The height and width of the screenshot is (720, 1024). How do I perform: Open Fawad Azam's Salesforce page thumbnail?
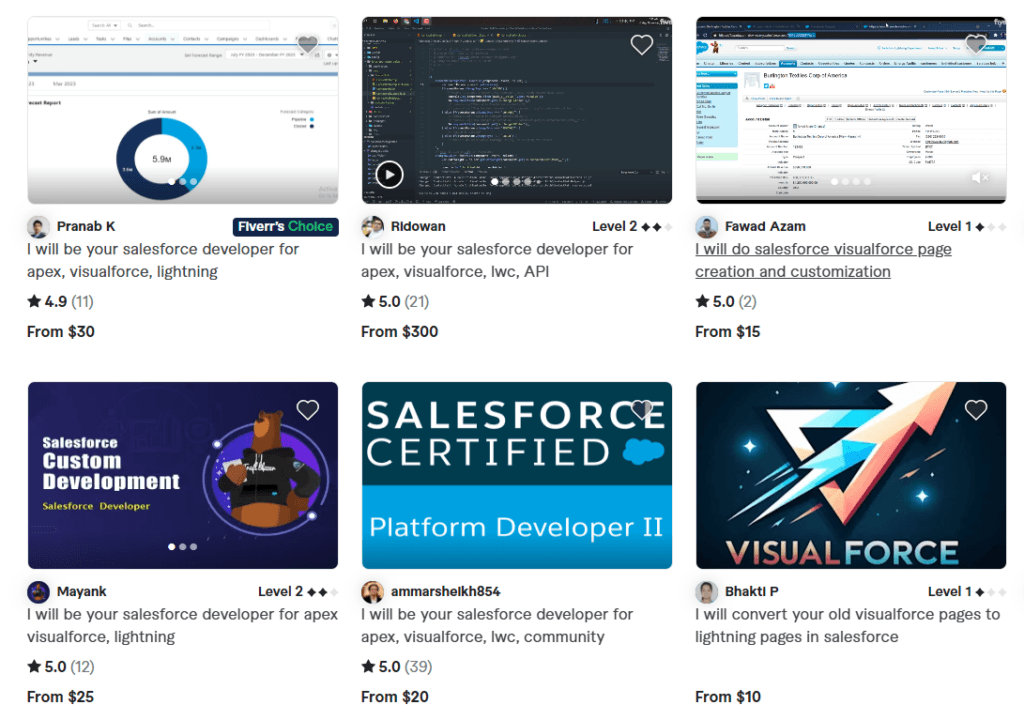[x=850, y=110]
